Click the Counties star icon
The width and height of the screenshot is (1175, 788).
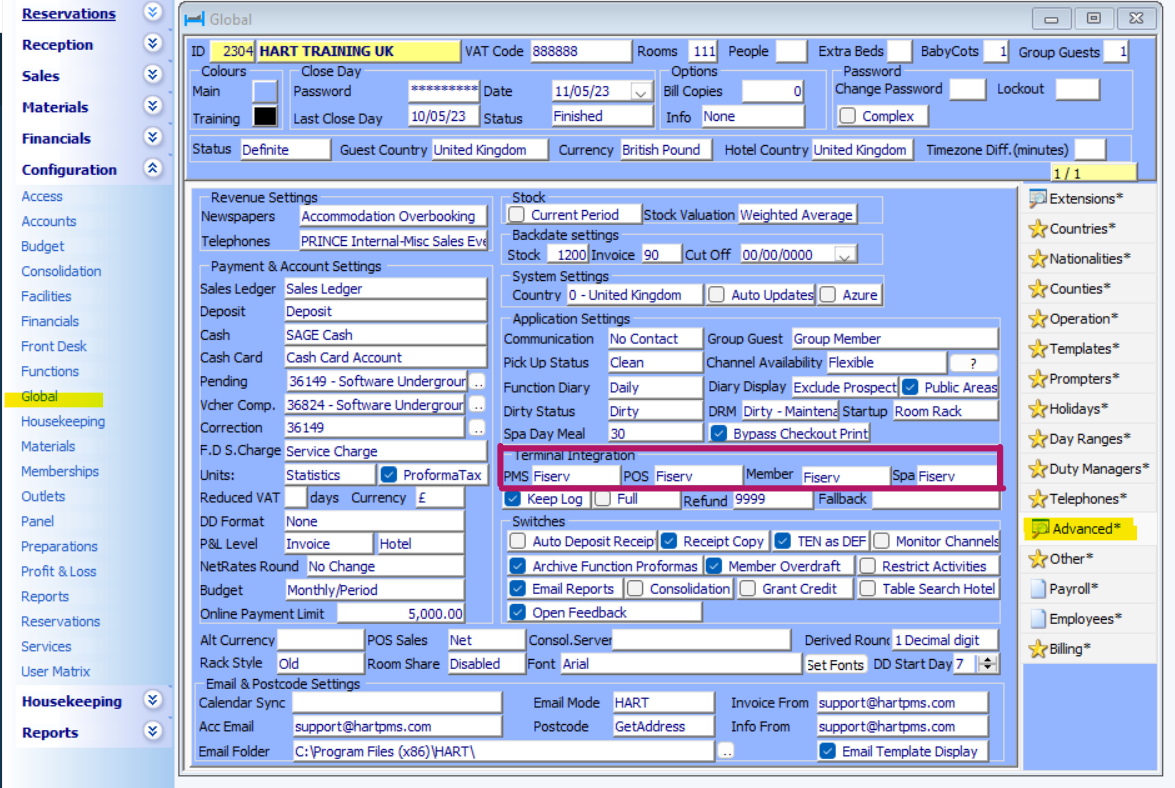pos(1038,288)
